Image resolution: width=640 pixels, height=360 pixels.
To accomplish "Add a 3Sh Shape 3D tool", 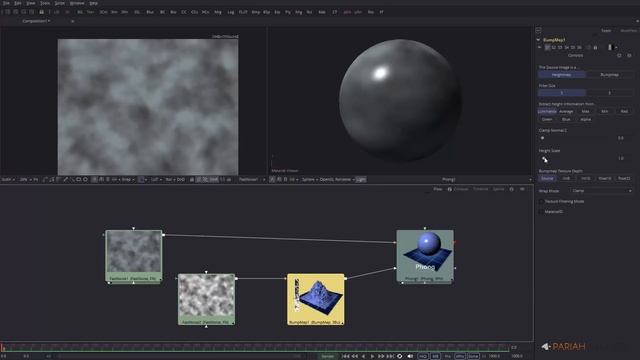I will point(124,12).
